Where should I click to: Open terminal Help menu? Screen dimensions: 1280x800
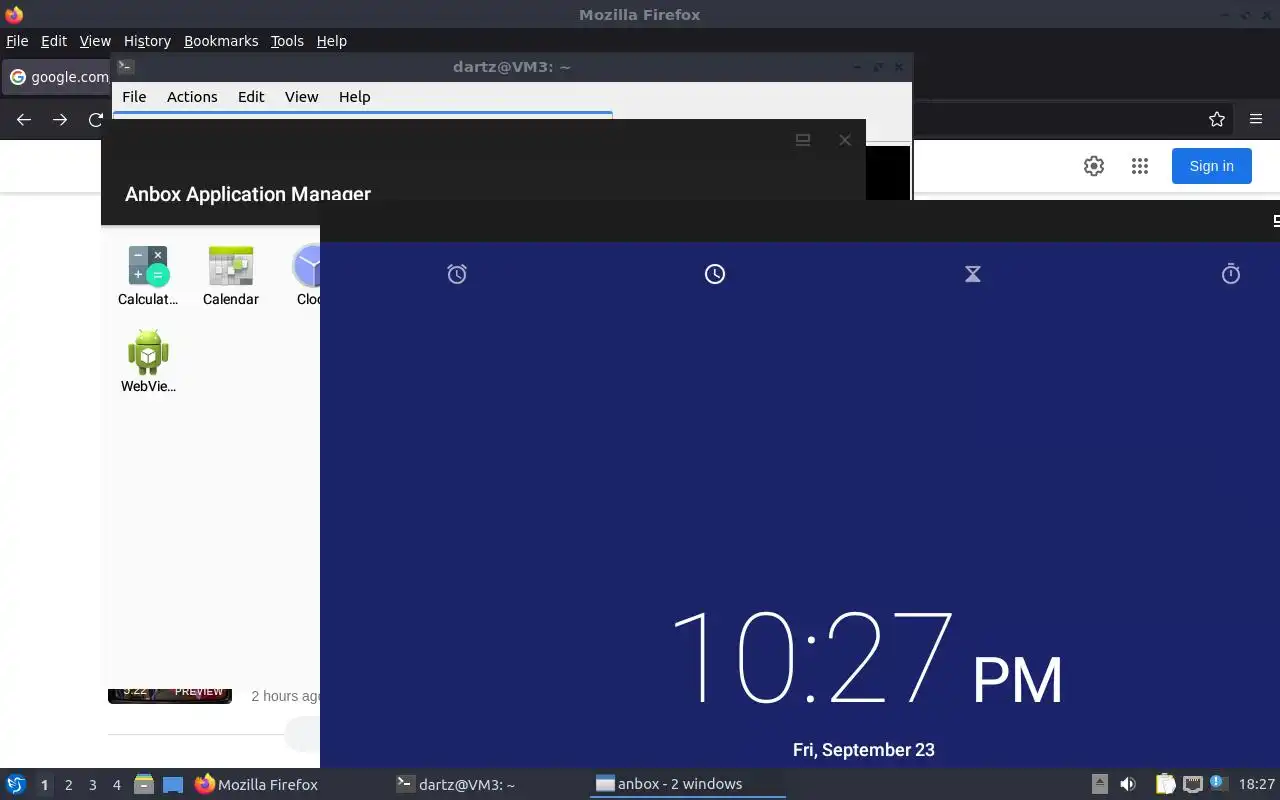[x=354, y=97]
